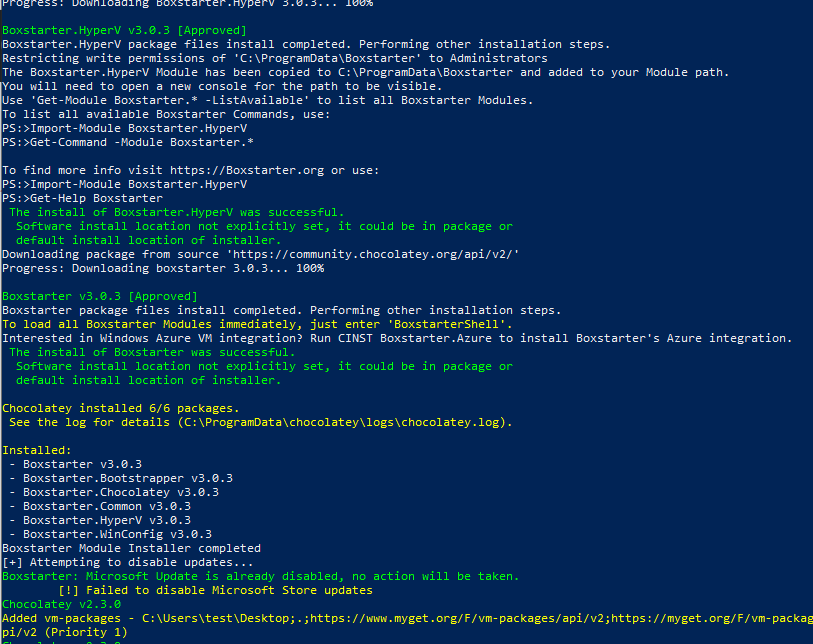Click the 'Chocolatey installed 6/6 packages' line
This screenshot has width=813, height=644.
tap(120, 408)
